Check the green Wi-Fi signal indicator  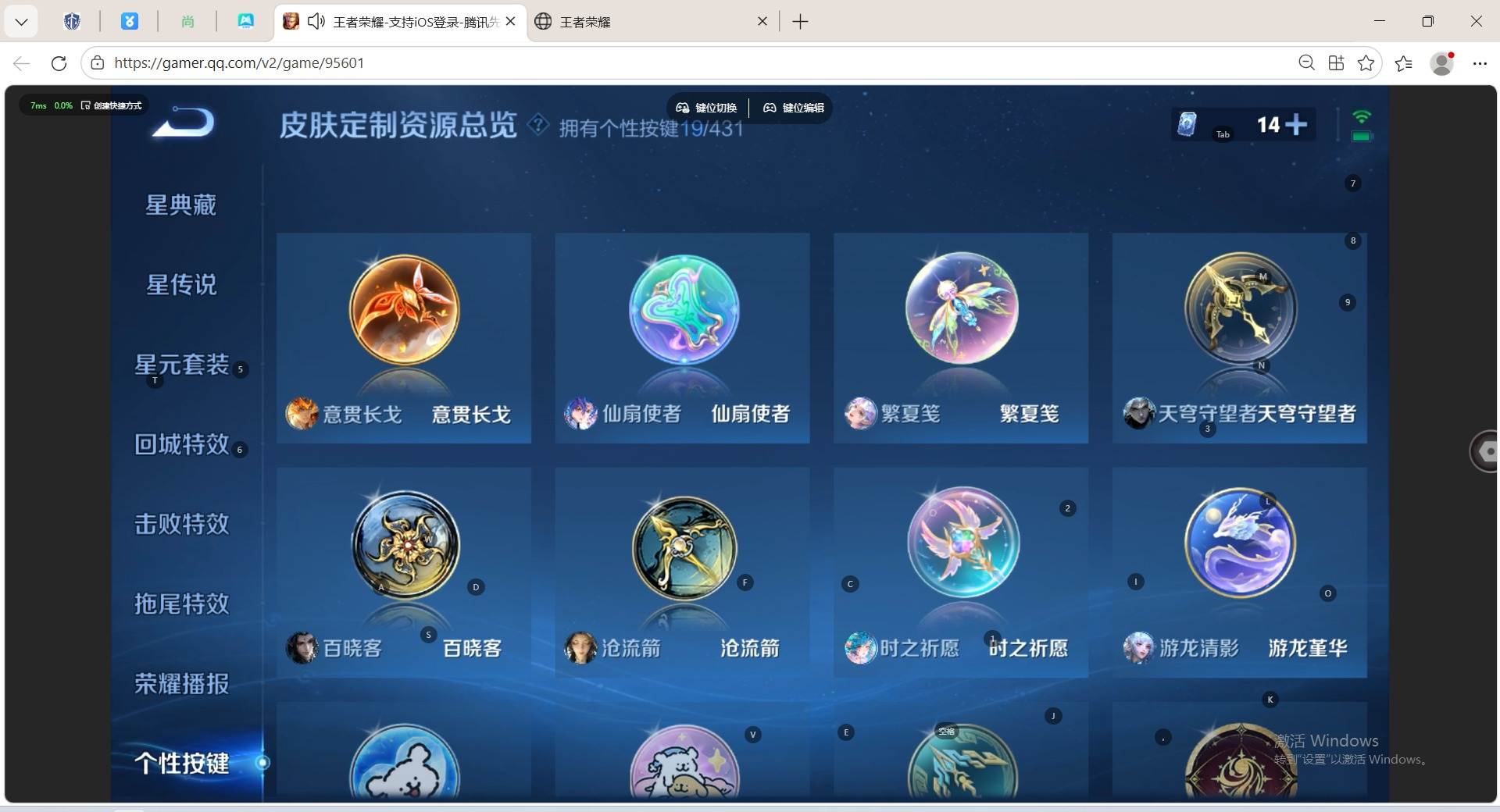(1362, 118)
